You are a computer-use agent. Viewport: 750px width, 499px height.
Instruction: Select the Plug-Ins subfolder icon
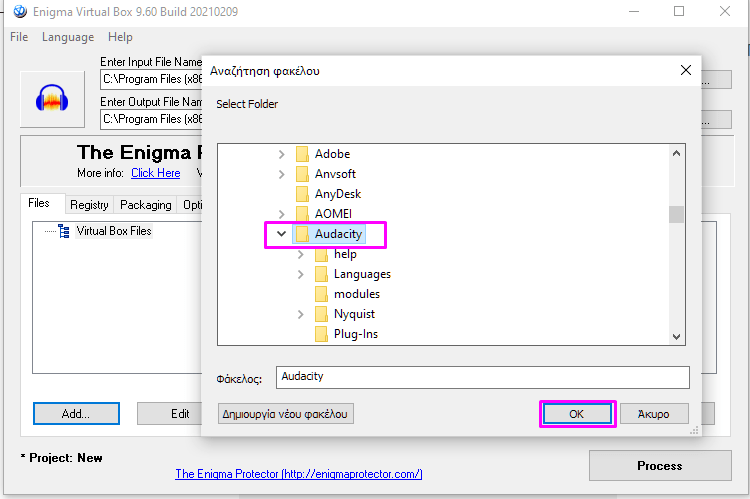(x=321, y=334)
